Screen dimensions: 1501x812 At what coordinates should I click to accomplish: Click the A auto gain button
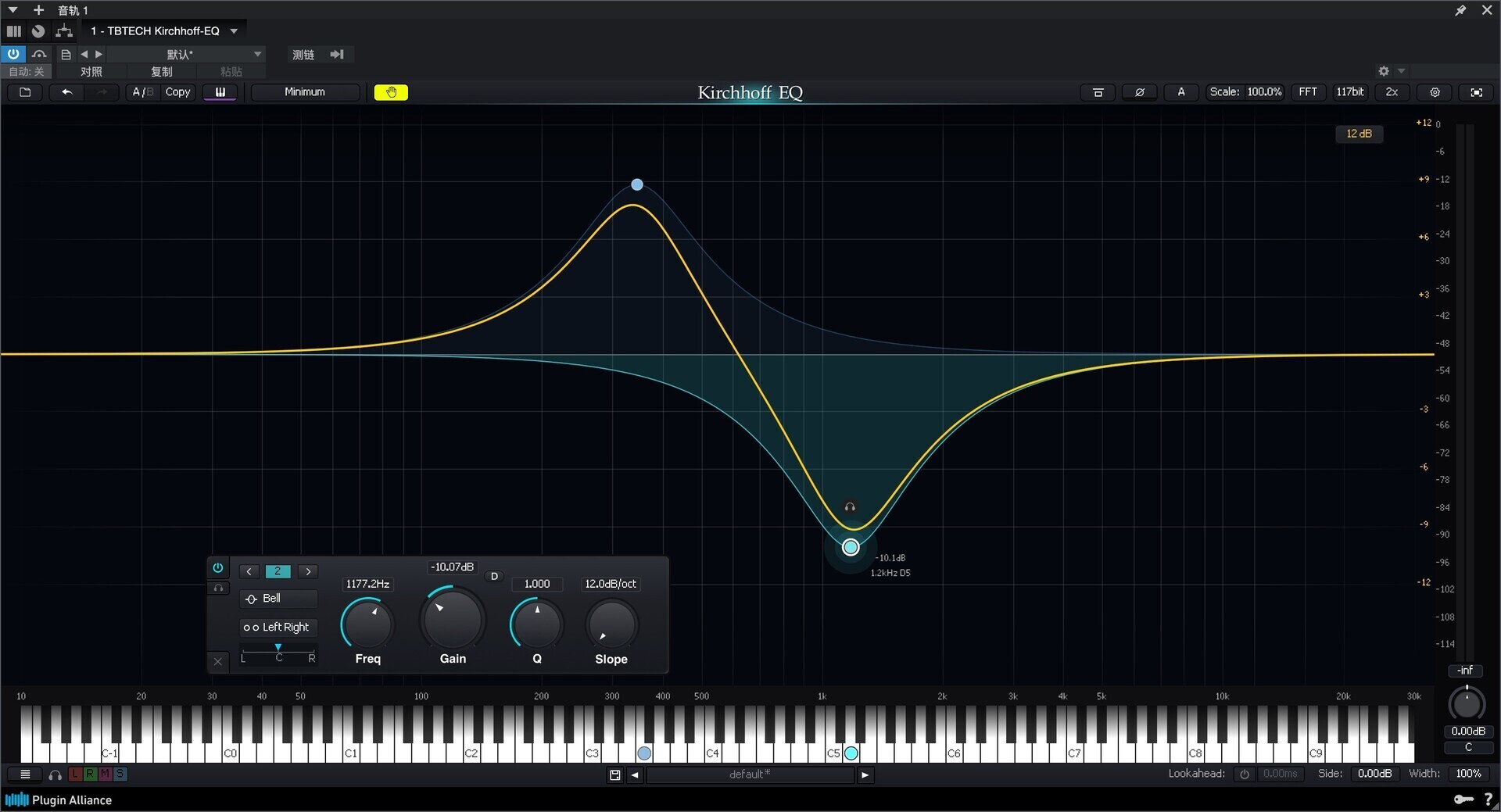point(1181,92)
